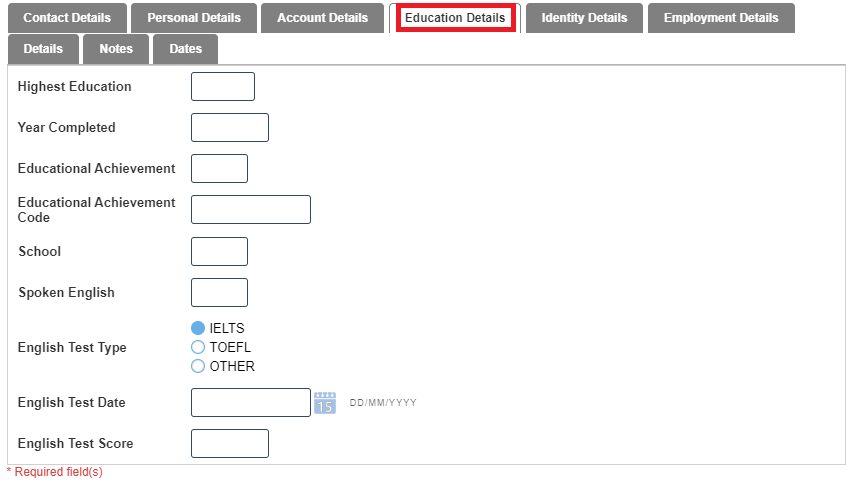
Task: Switch to the Contact Details tab
Action: pos(67,18)
